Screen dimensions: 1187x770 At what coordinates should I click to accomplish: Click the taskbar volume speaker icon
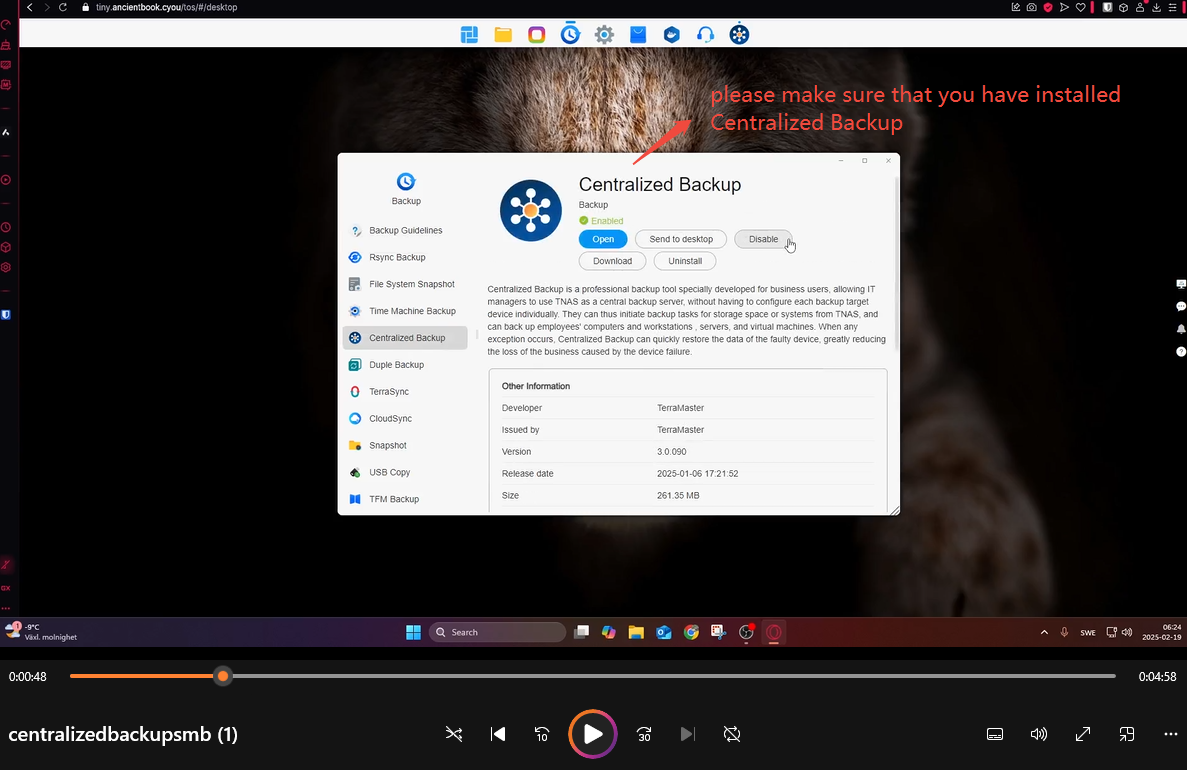click(x=1127, y=632)
